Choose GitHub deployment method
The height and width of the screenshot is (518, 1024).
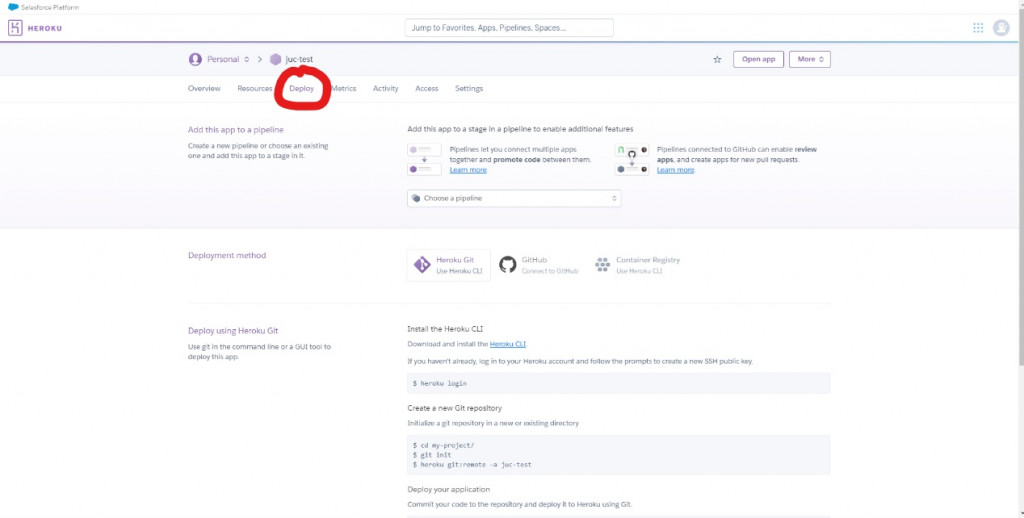(539, 265)
